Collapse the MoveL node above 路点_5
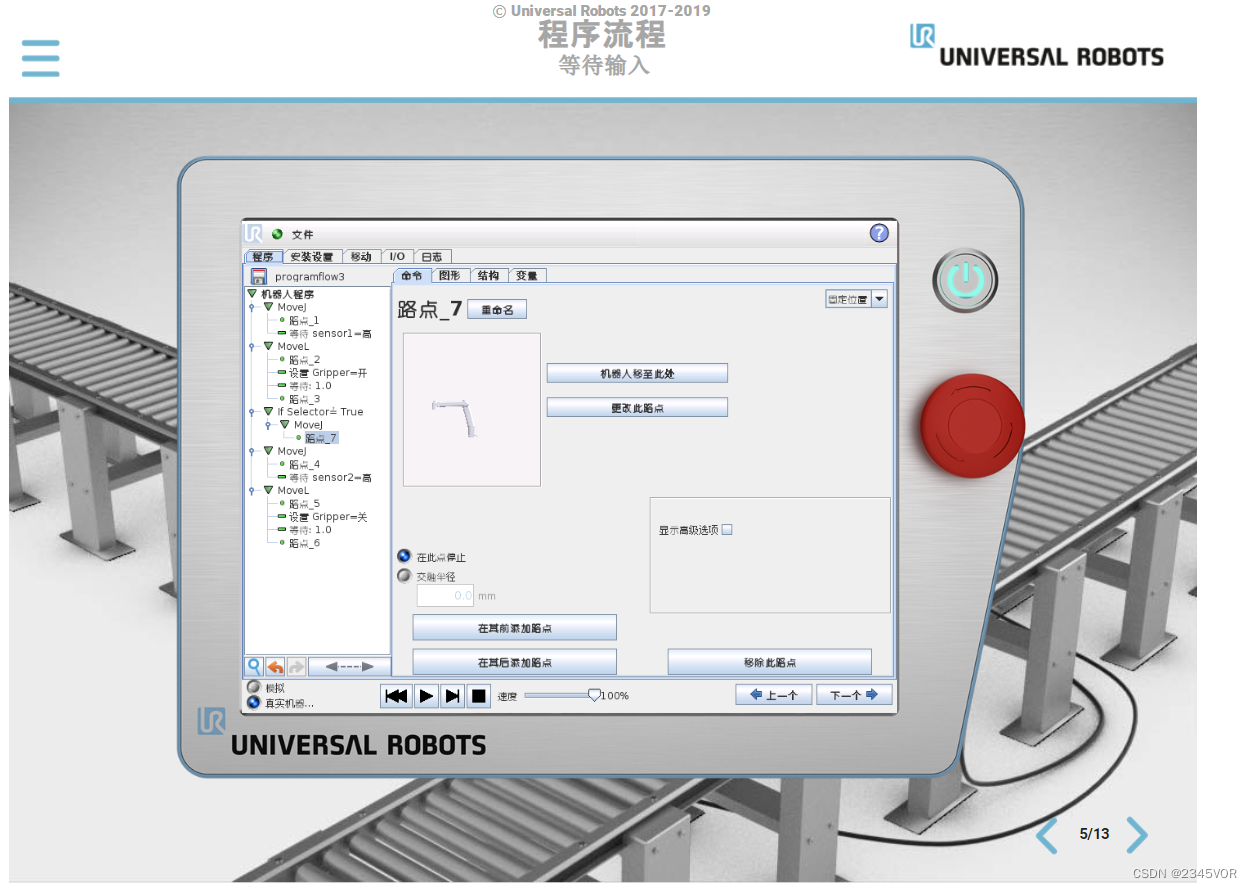The image size is (1252, 888). click(268, 490)
